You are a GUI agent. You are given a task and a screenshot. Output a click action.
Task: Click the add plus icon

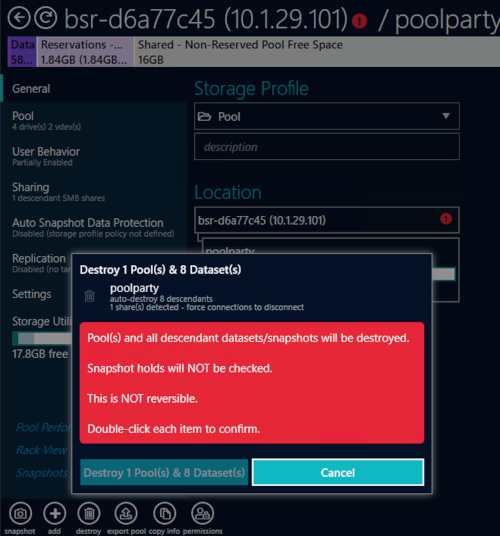pos(55,513)
